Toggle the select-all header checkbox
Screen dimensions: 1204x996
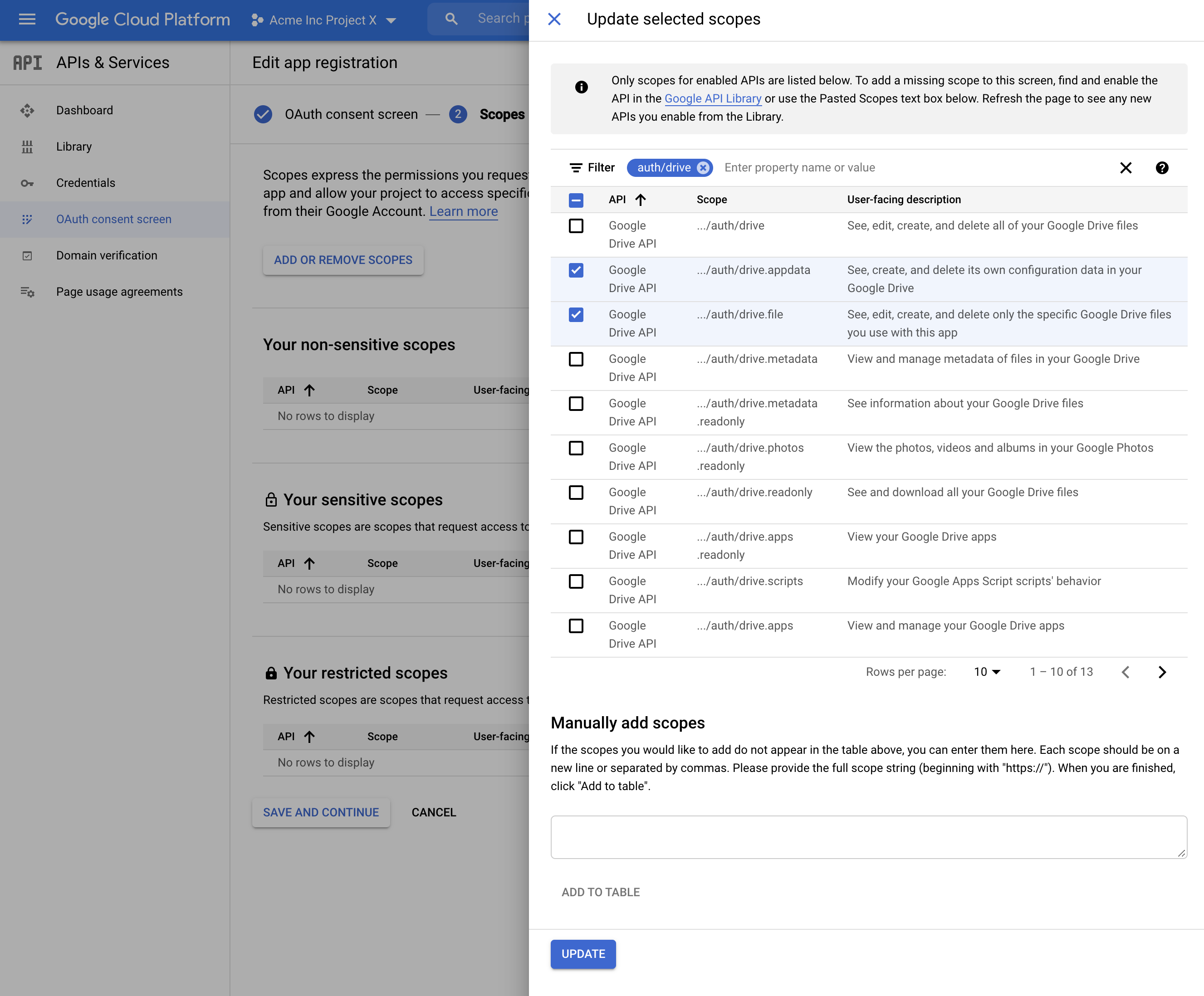click(576, 200)
